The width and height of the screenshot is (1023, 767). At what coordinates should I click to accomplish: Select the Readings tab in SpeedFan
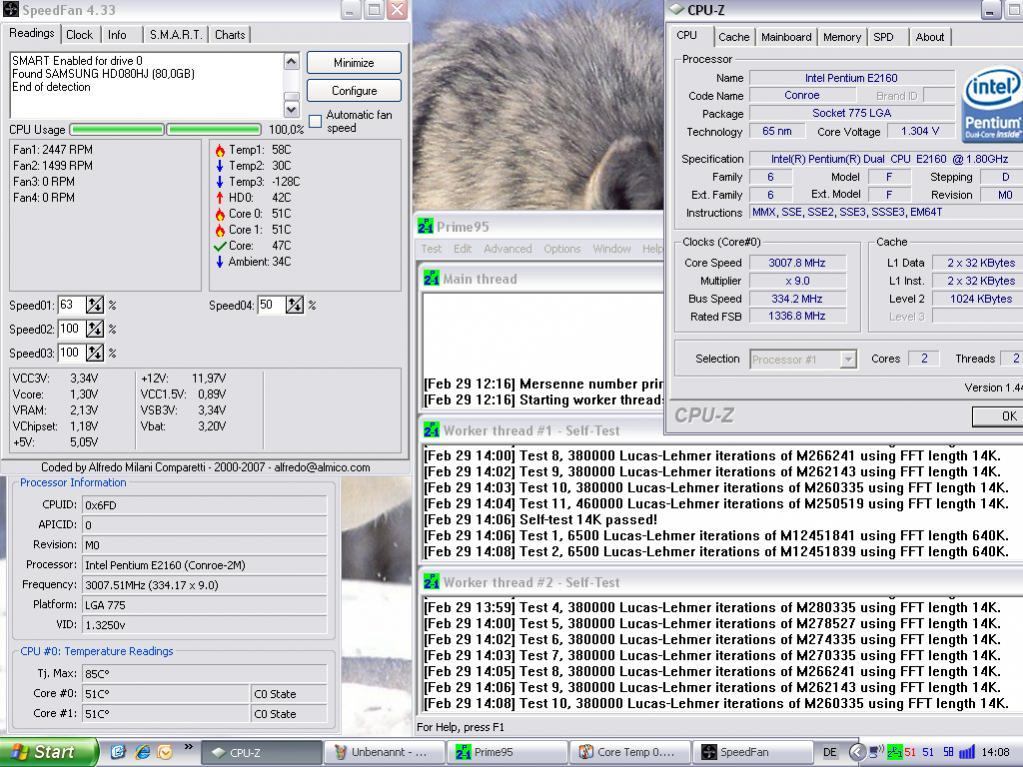[x=31, y=33]
